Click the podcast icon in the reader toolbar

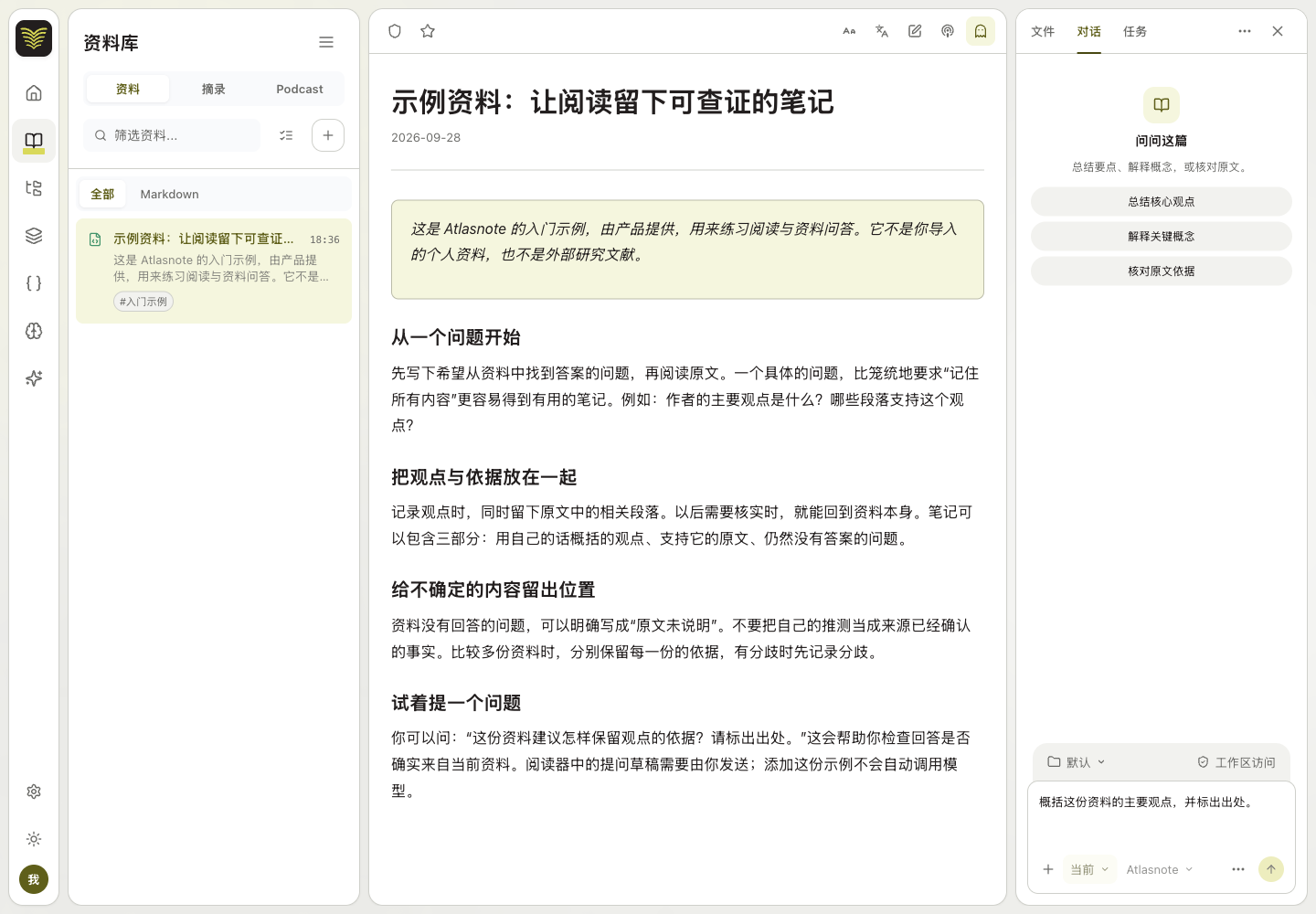[948, 31]
